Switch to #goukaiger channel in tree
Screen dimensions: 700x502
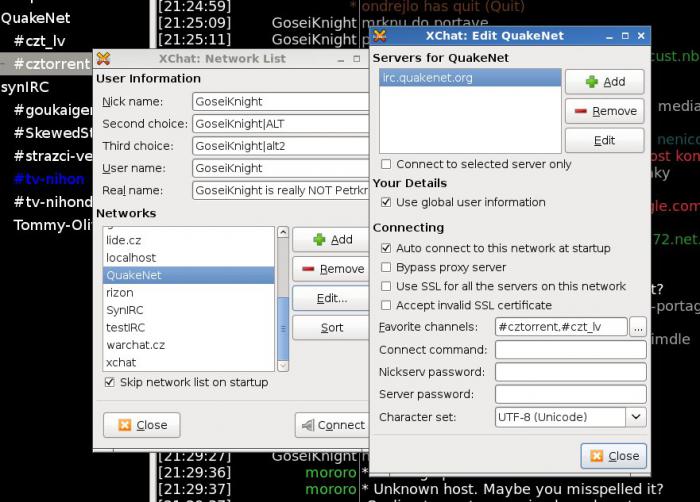point(53,110)
